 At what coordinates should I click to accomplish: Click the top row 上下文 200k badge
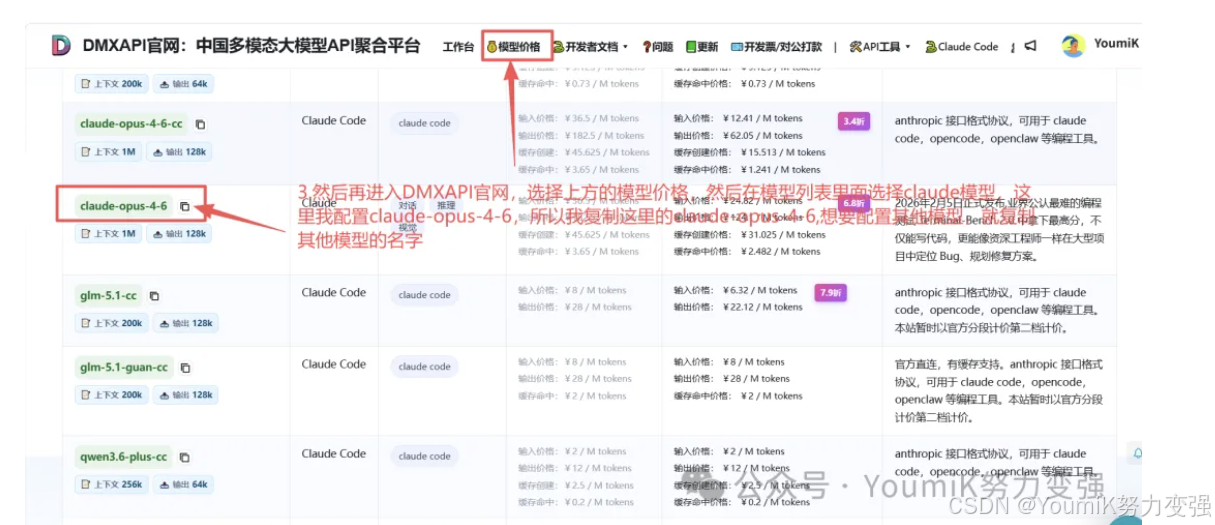112,84
